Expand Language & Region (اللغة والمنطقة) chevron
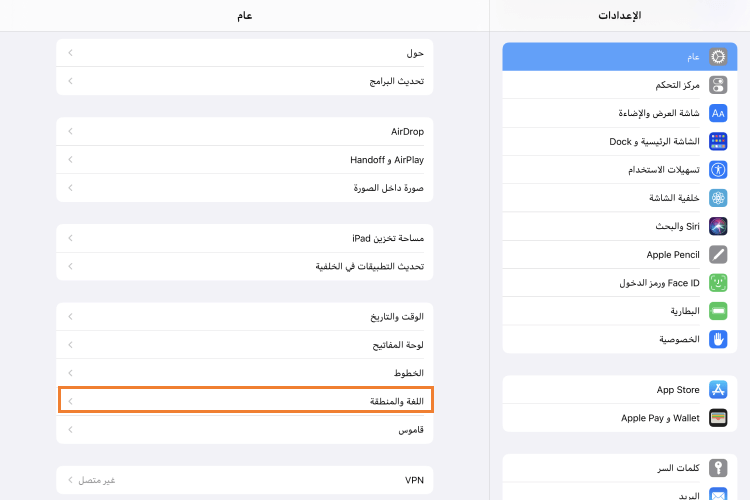 tap(70, 401)
